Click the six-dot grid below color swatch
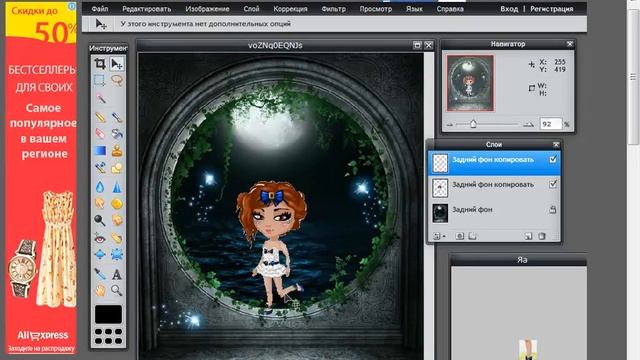 coord(108,336)
